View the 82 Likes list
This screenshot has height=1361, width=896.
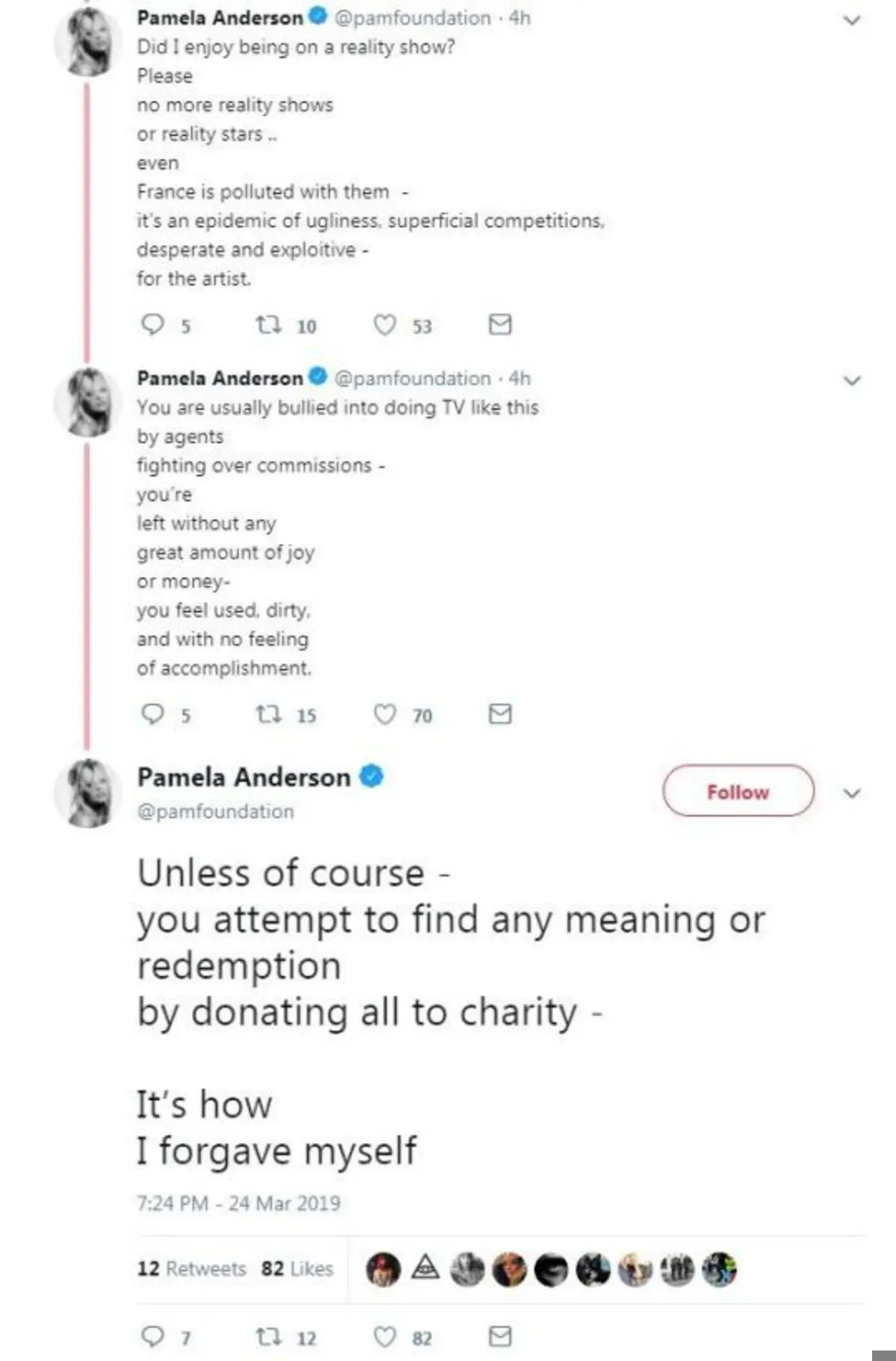(297, 1268)
